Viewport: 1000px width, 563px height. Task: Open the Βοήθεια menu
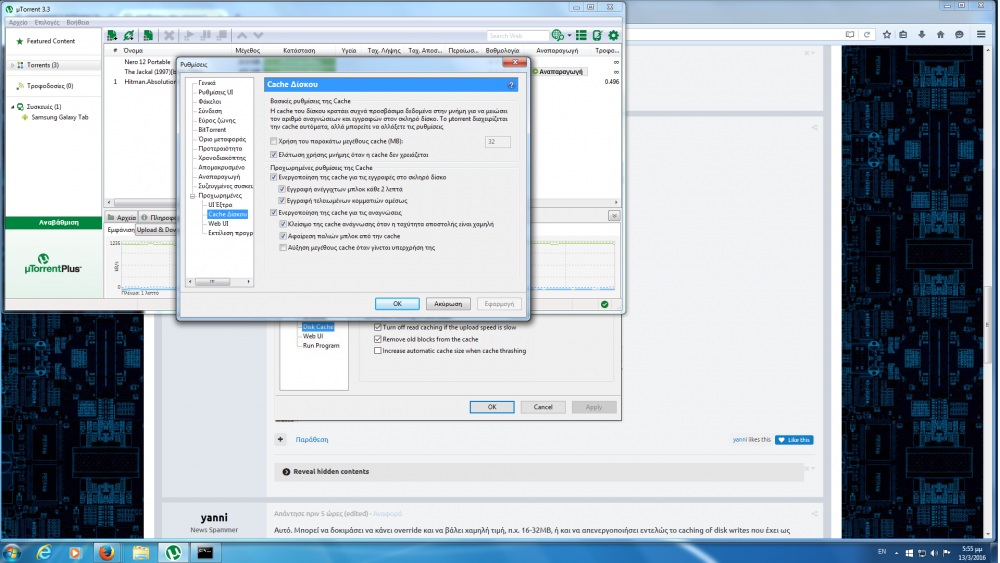[x=77, y=22]
